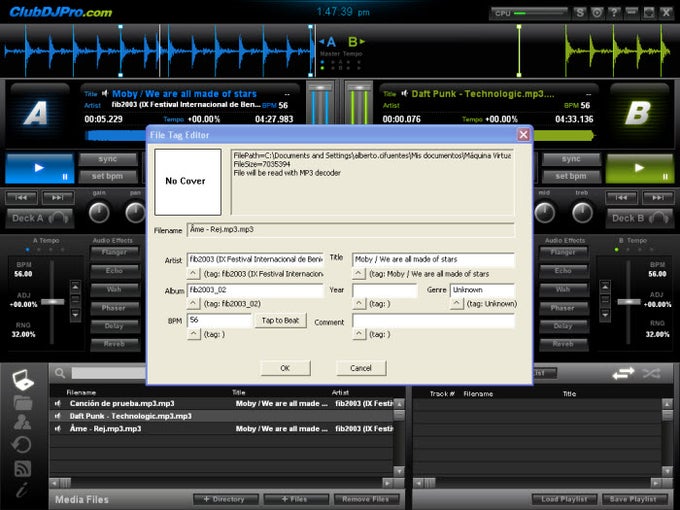The height and width of the screenshot is (510, 680).
Task: Click the No Cover artwork box
Action: coord(188,182)
